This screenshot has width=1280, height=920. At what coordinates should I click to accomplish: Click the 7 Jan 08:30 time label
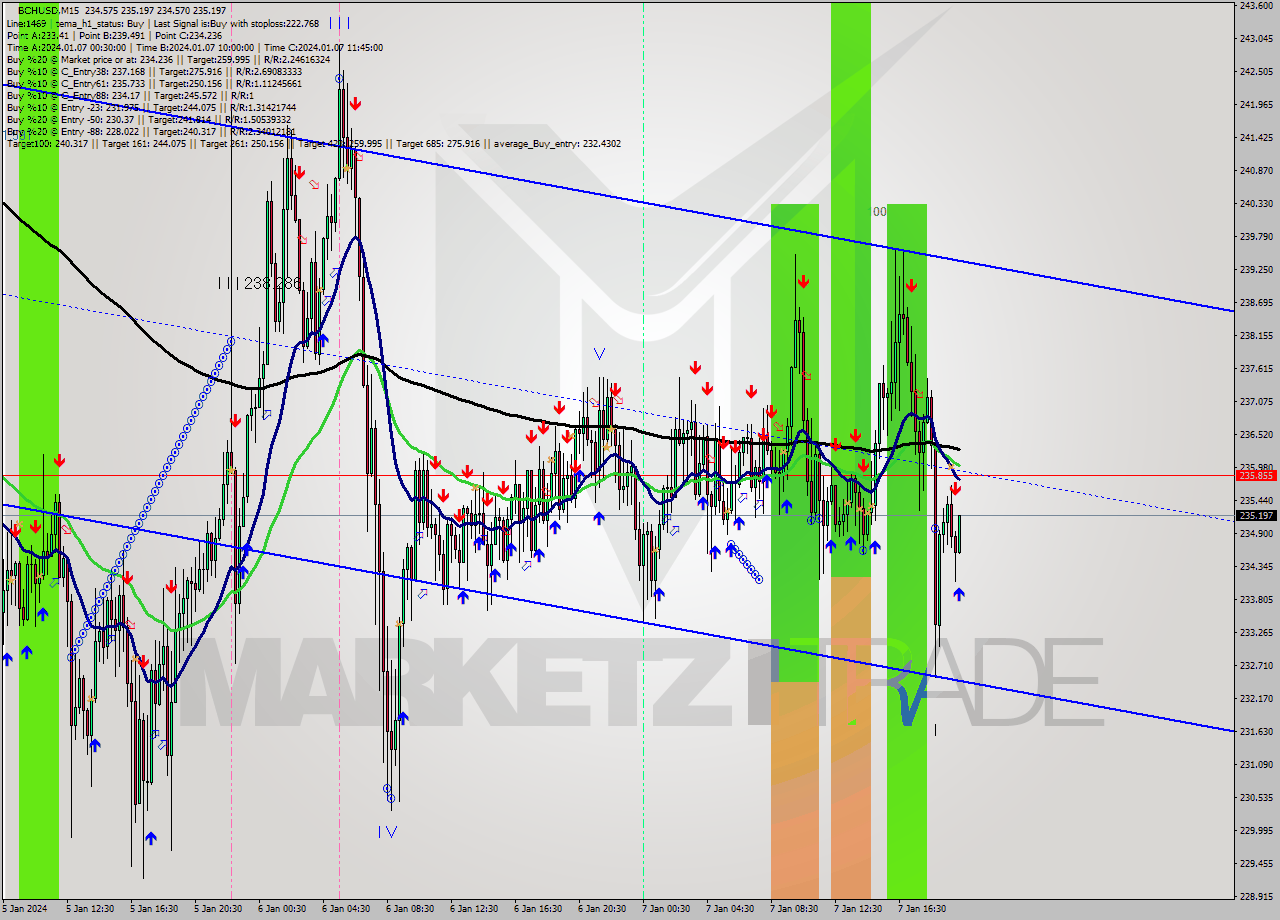point(794,909)
